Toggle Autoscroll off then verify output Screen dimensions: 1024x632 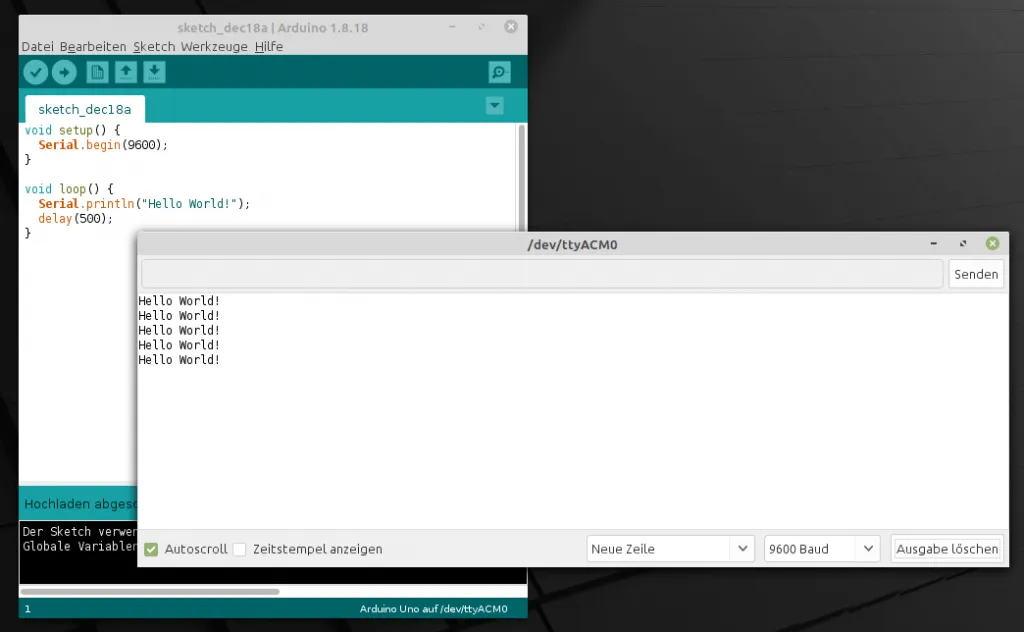tap(152, 548)
